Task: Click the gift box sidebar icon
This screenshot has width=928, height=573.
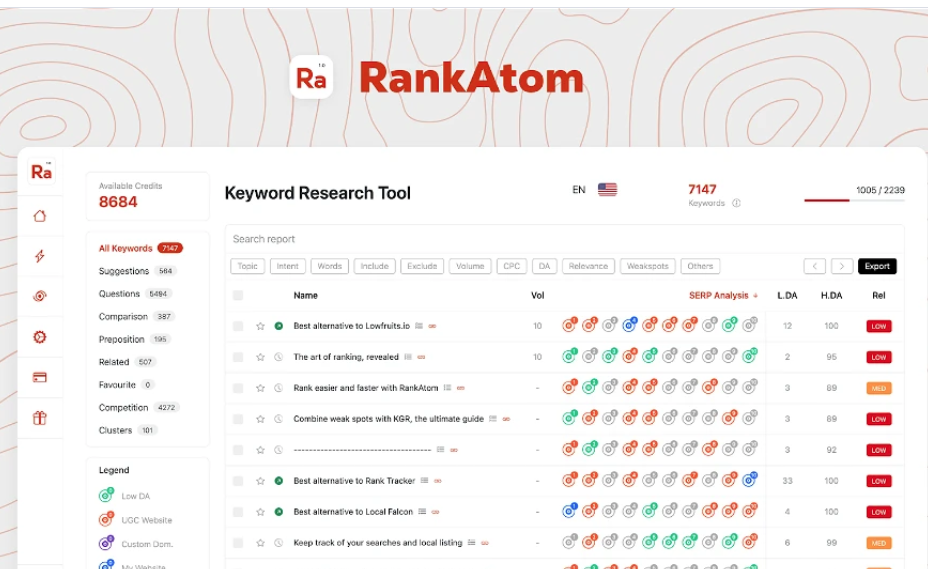Action: tap(40, 418)
